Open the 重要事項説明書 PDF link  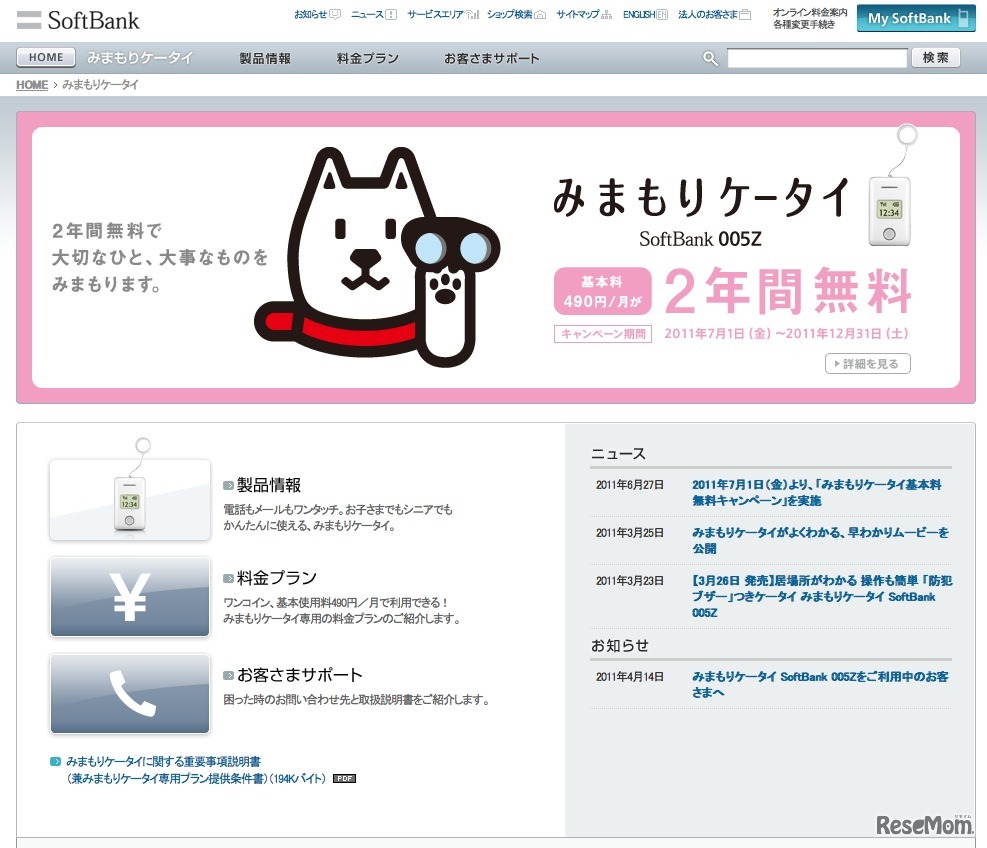(196, 770)
